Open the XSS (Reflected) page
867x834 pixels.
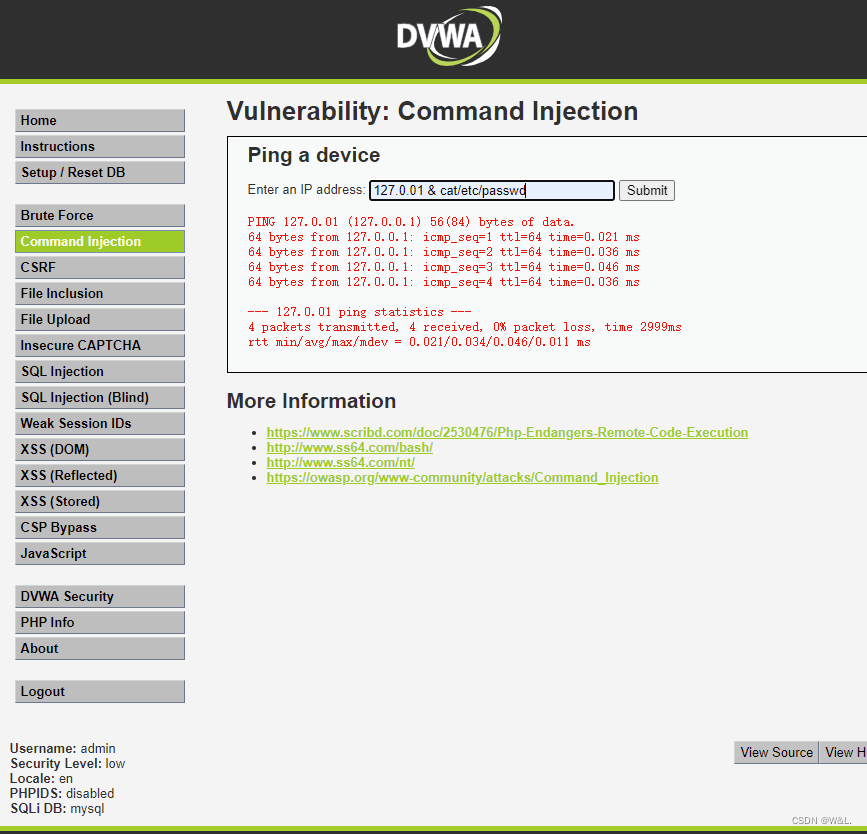coord(100,476)
